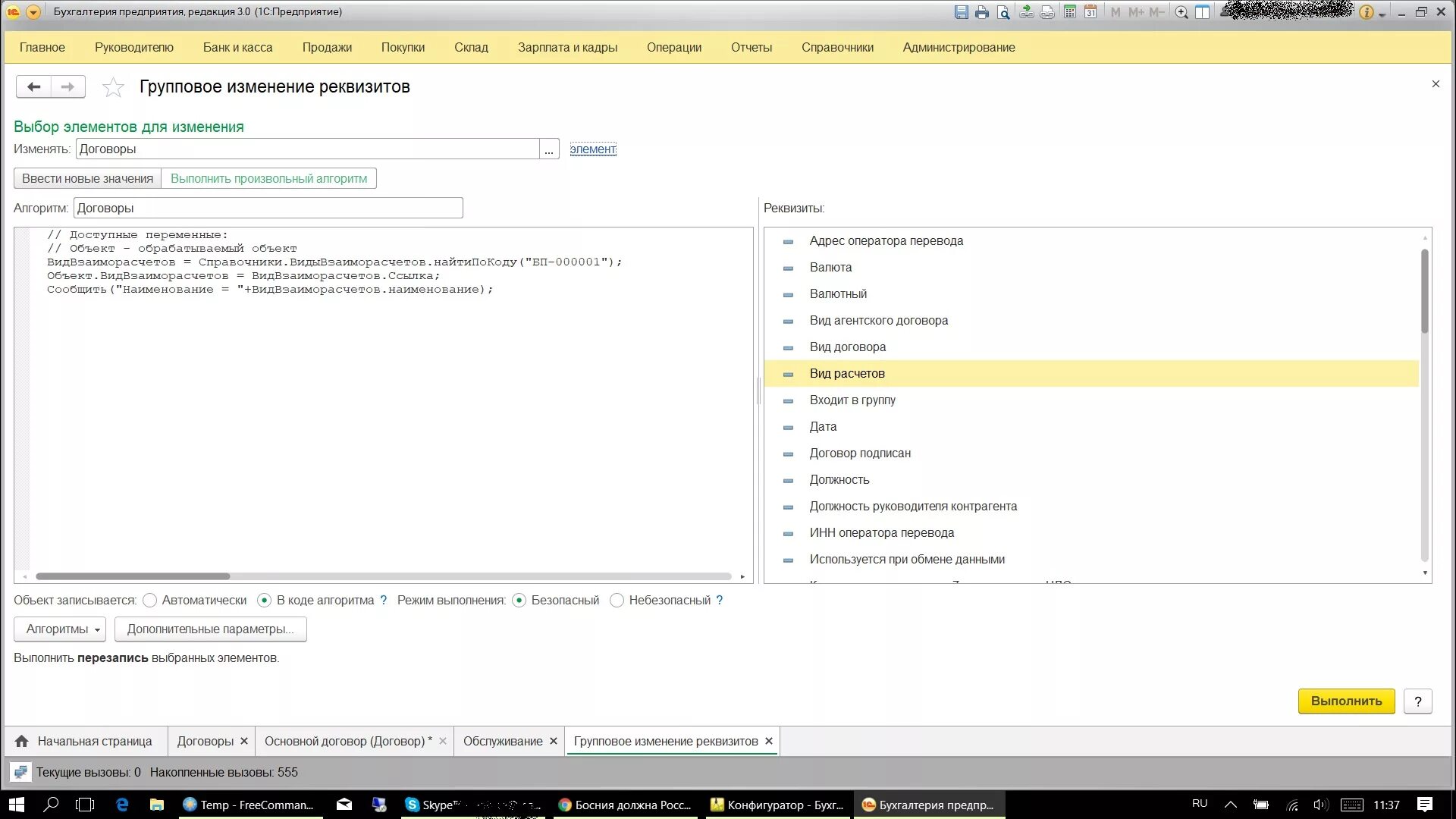Open the Зарплата и кадры menu
1456x819 pixels.
[567, 47]
